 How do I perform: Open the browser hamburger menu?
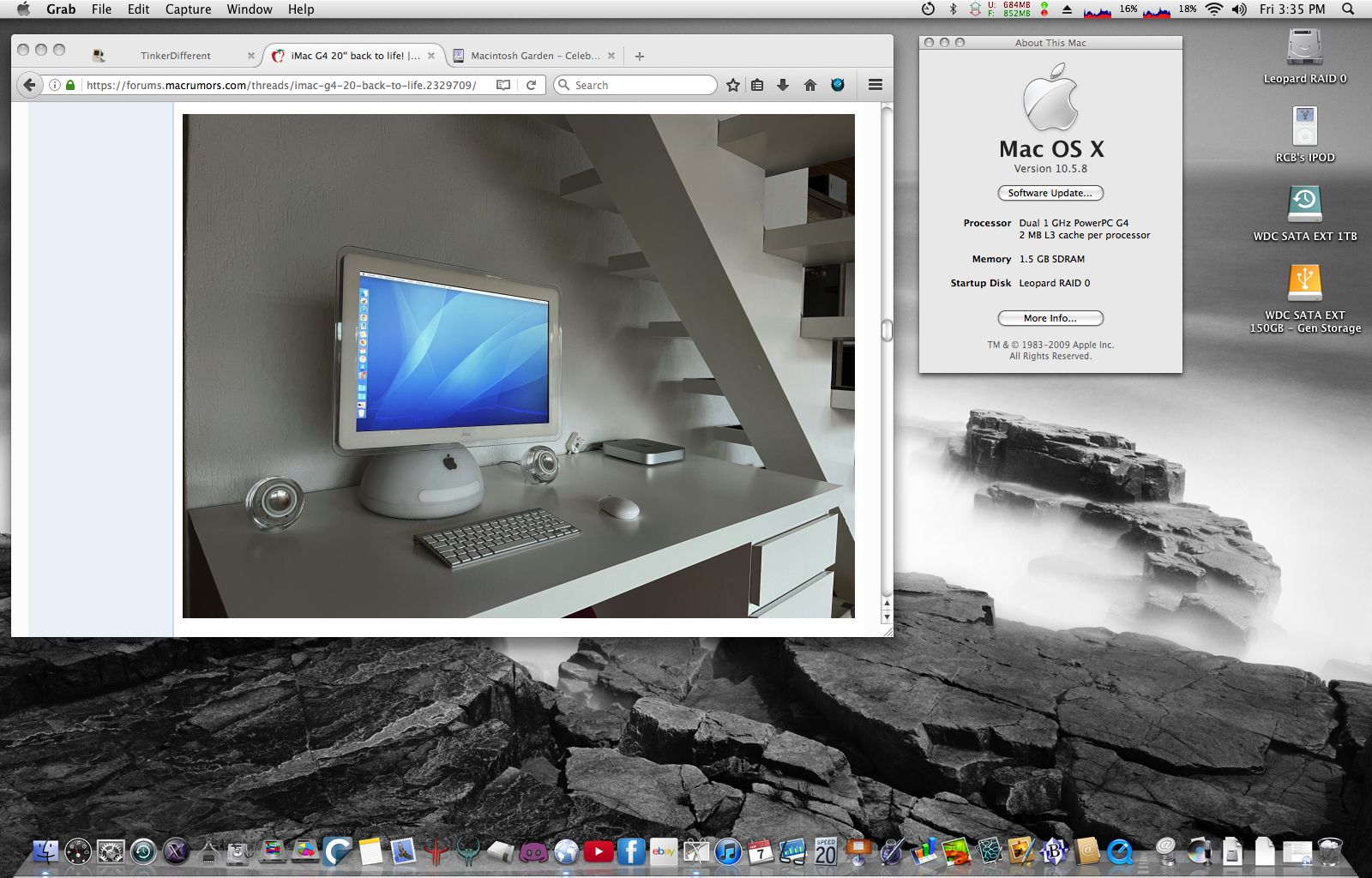[876, 85]
